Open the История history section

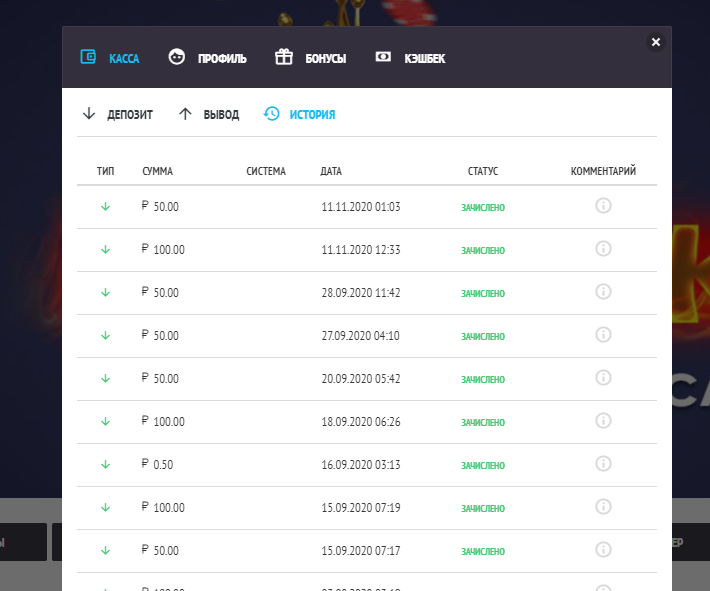pyautogui.click(x=299, y=115)
